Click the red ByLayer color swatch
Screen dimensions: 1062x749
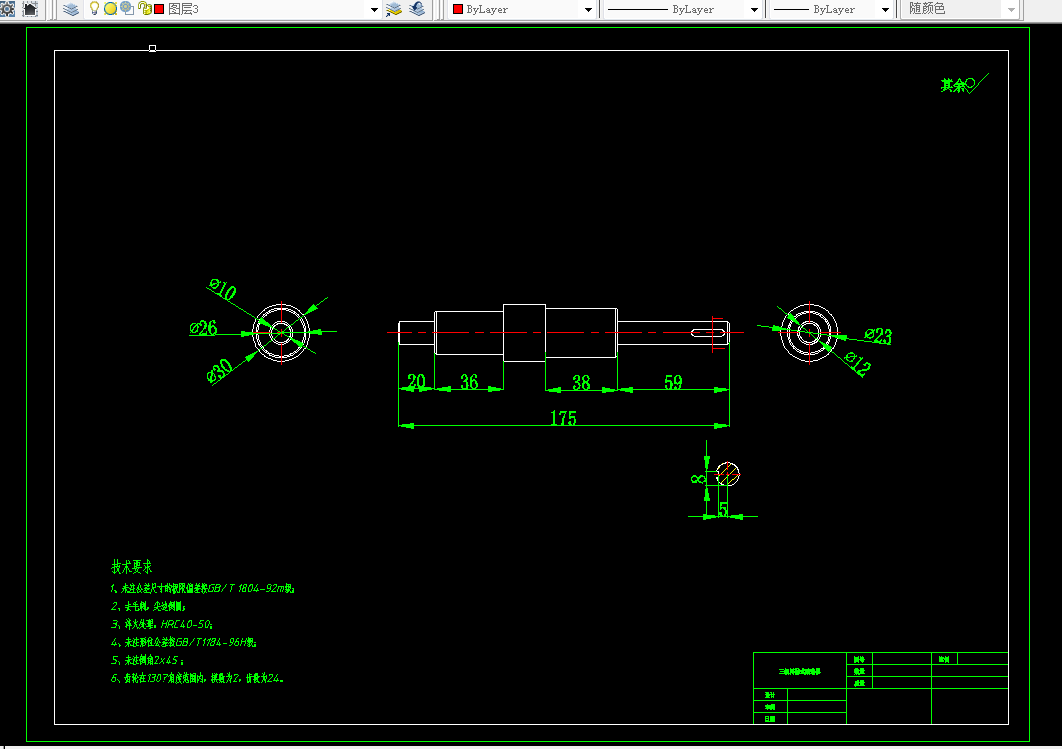458,9
